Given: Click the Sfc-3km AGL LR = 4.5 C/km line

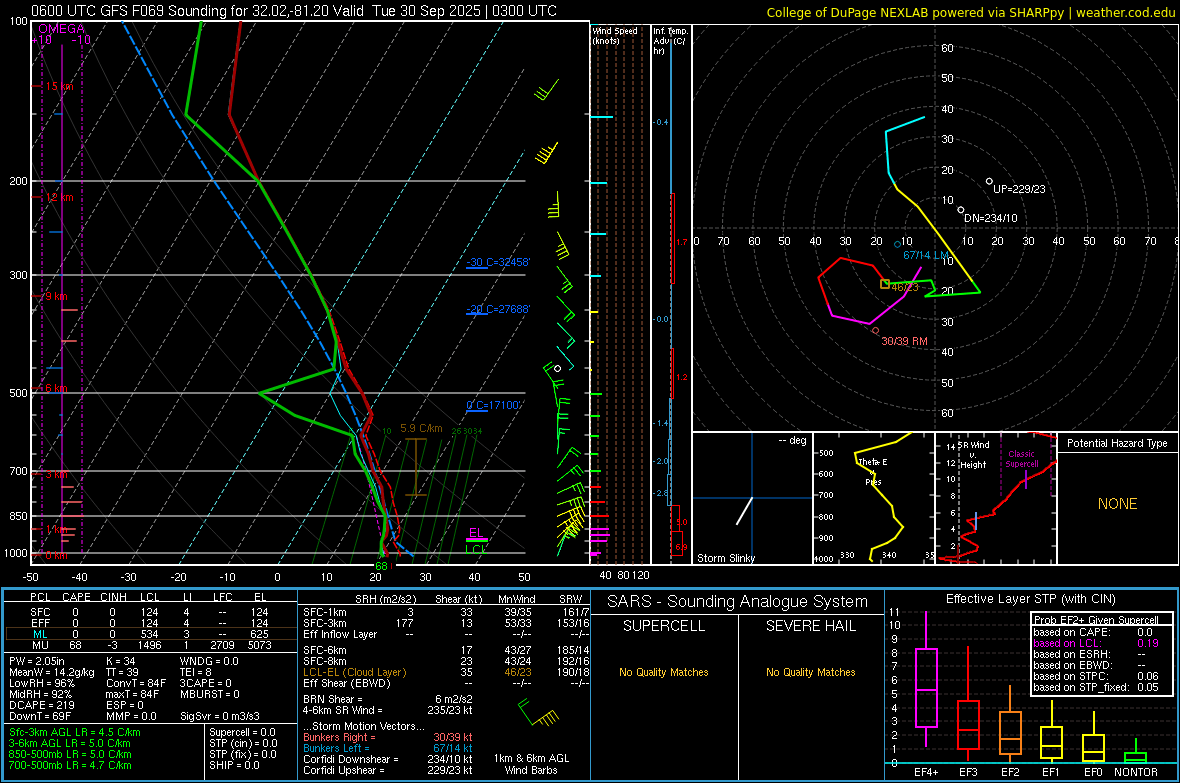Looking at the screenshot, I should [75, 732].
